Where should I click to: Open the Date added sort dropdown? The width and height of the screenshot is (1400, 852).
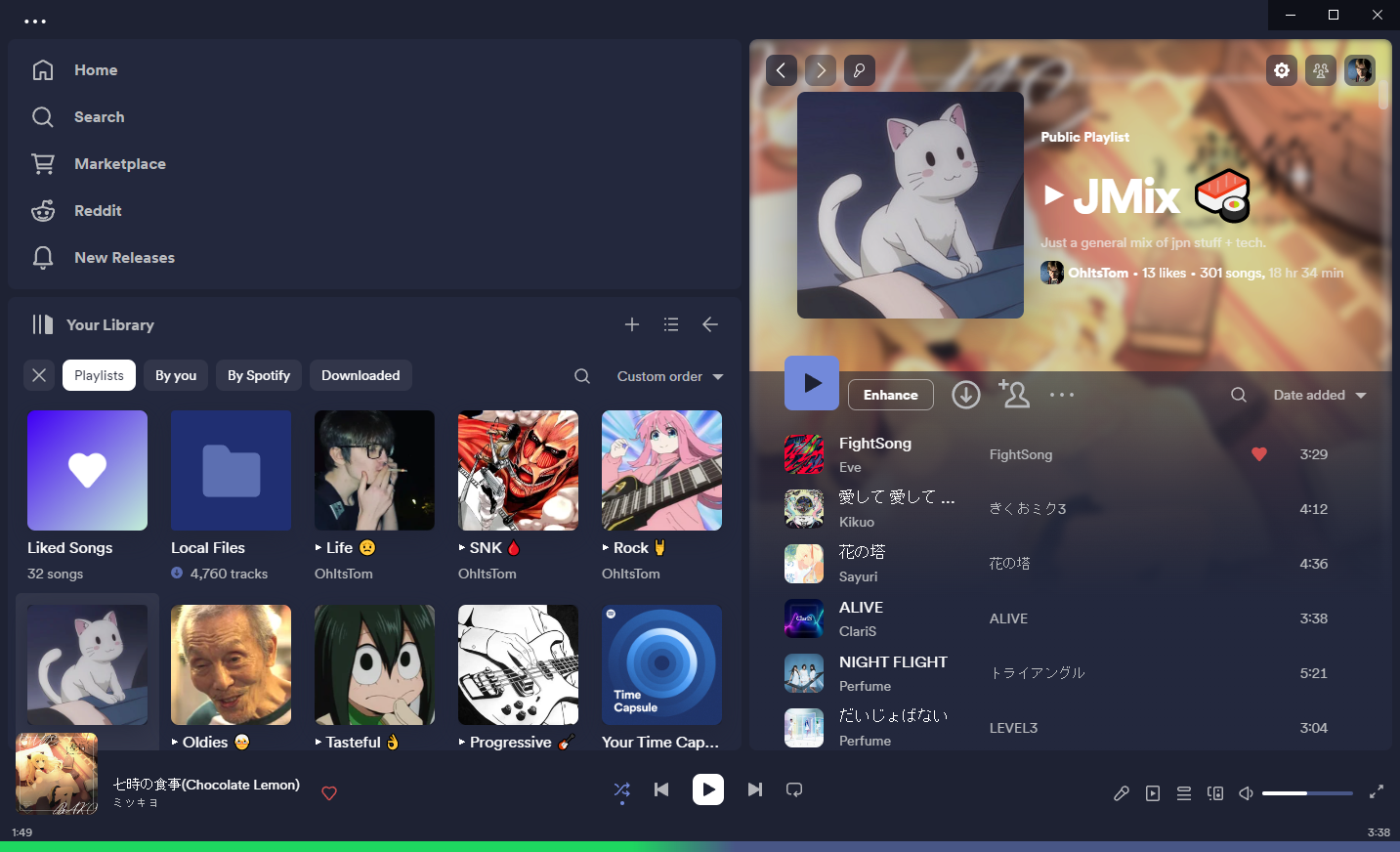(x=1320, y=395)
